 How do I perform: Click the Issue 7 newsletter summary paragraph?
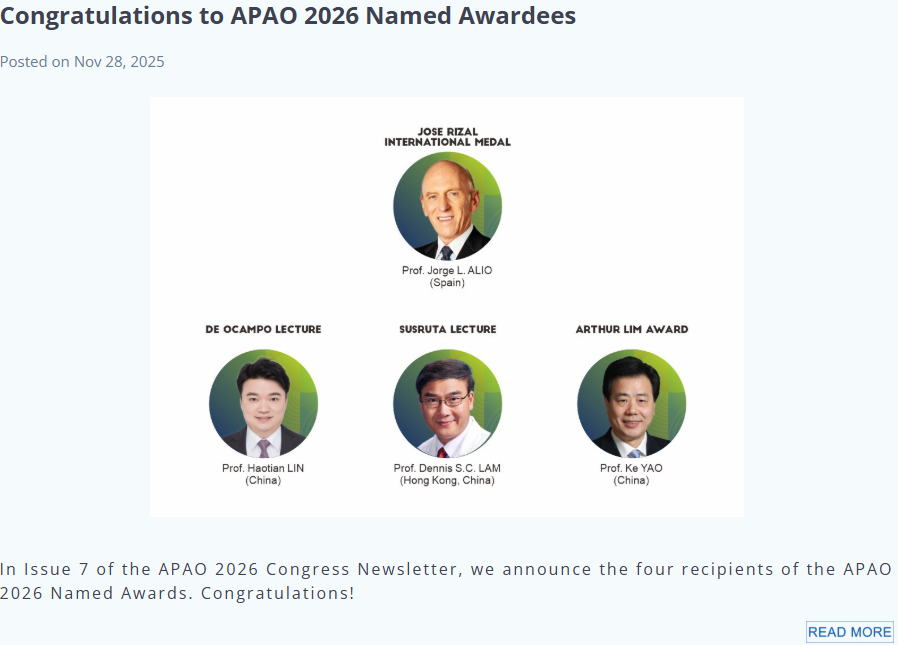click(x=445, y=581)
